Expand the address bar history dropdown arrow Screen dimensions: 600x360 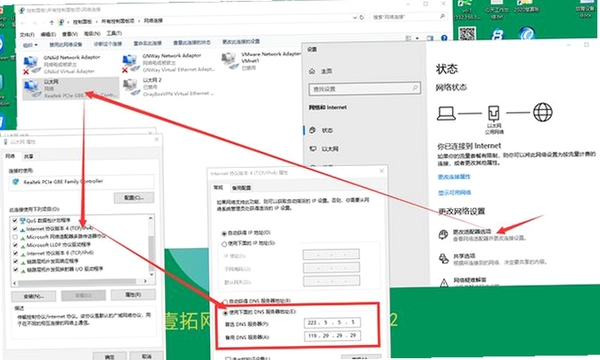point(355,17)
